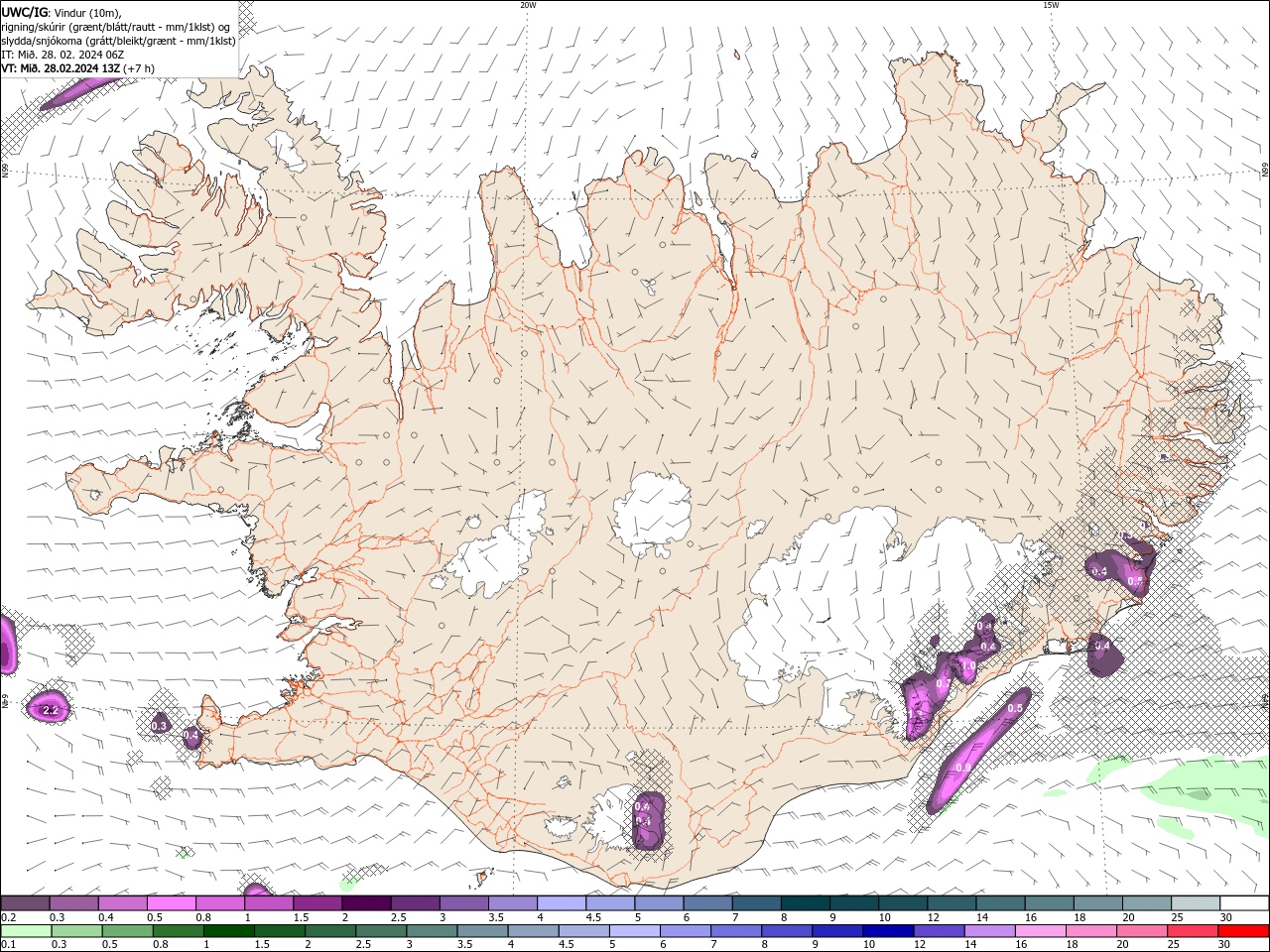Click the top-row legend label '12'
Image resolution: width=1270 pixels, height=952 pixels.
click(933, 917)
